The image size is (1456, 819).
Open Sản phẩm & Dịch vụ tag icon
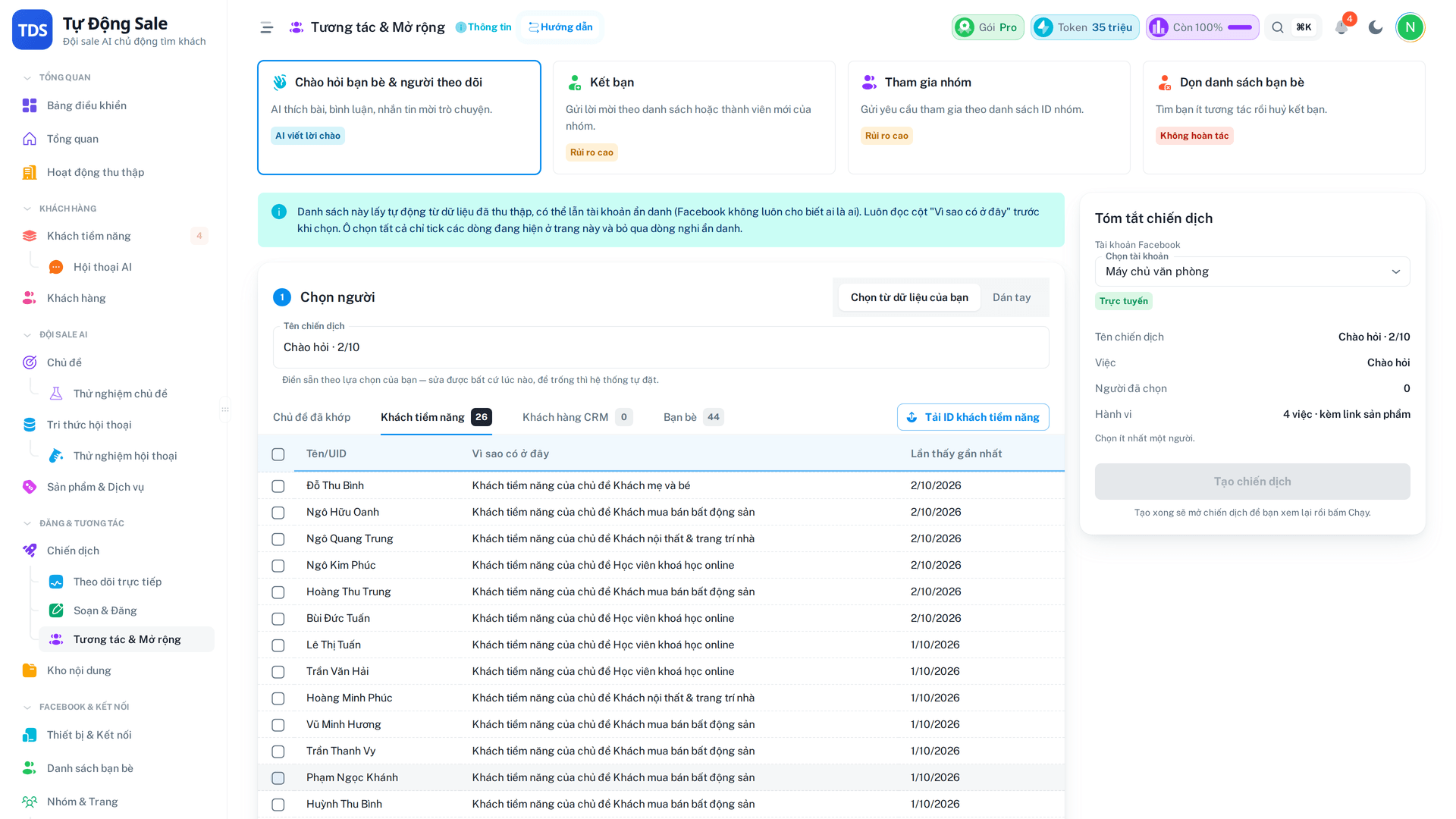30,487
